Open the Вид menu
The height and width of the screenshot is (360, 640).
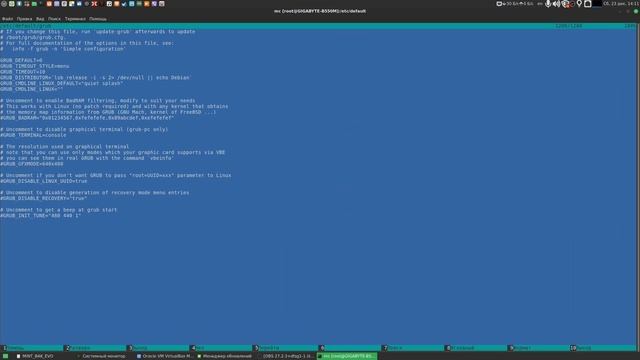pos(40,19)
